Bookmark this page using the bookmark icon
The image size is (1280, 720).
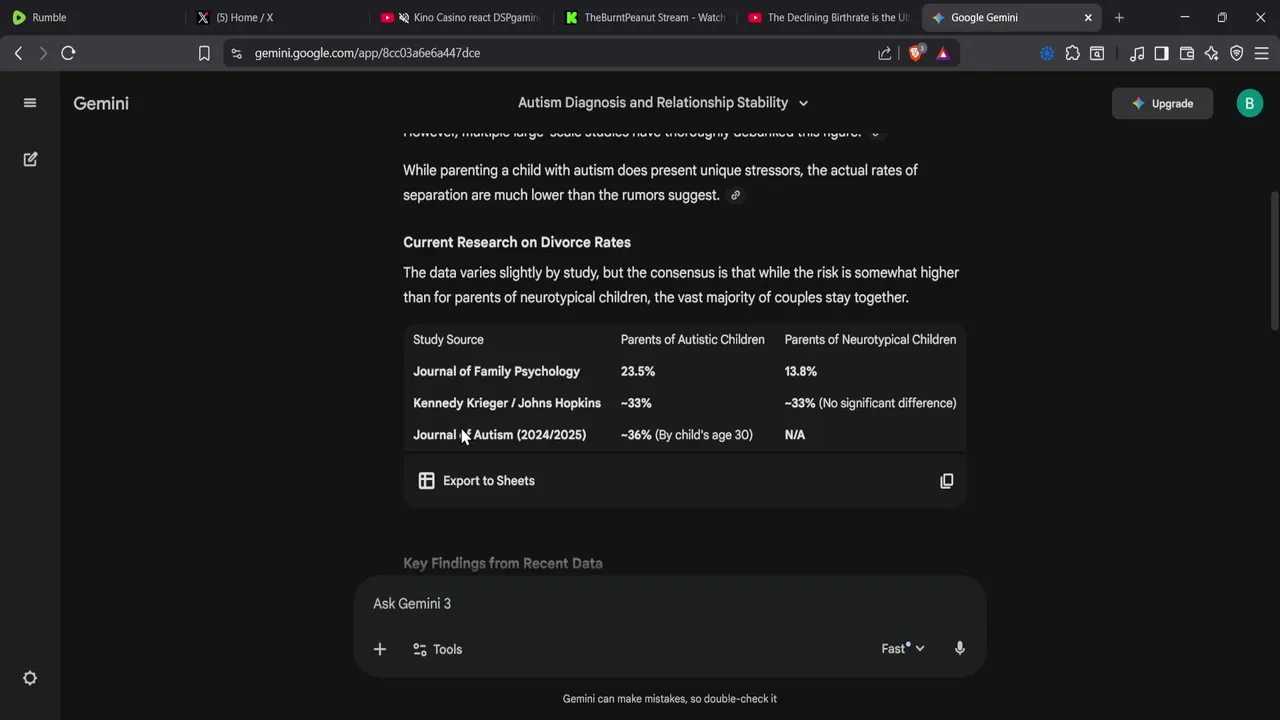click(204, 53)
